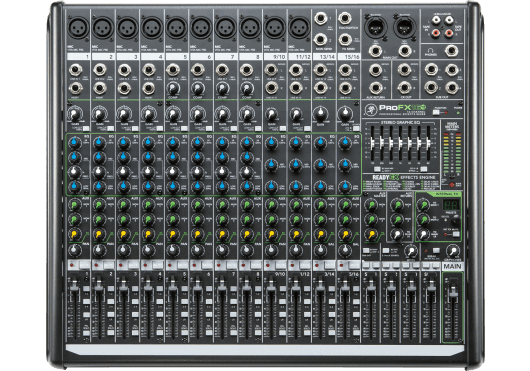Image resolution: width=530 pixels, height=371 pixels.
Task: Click the channel 5 XLR mic input jack
Action: (176, 28)
